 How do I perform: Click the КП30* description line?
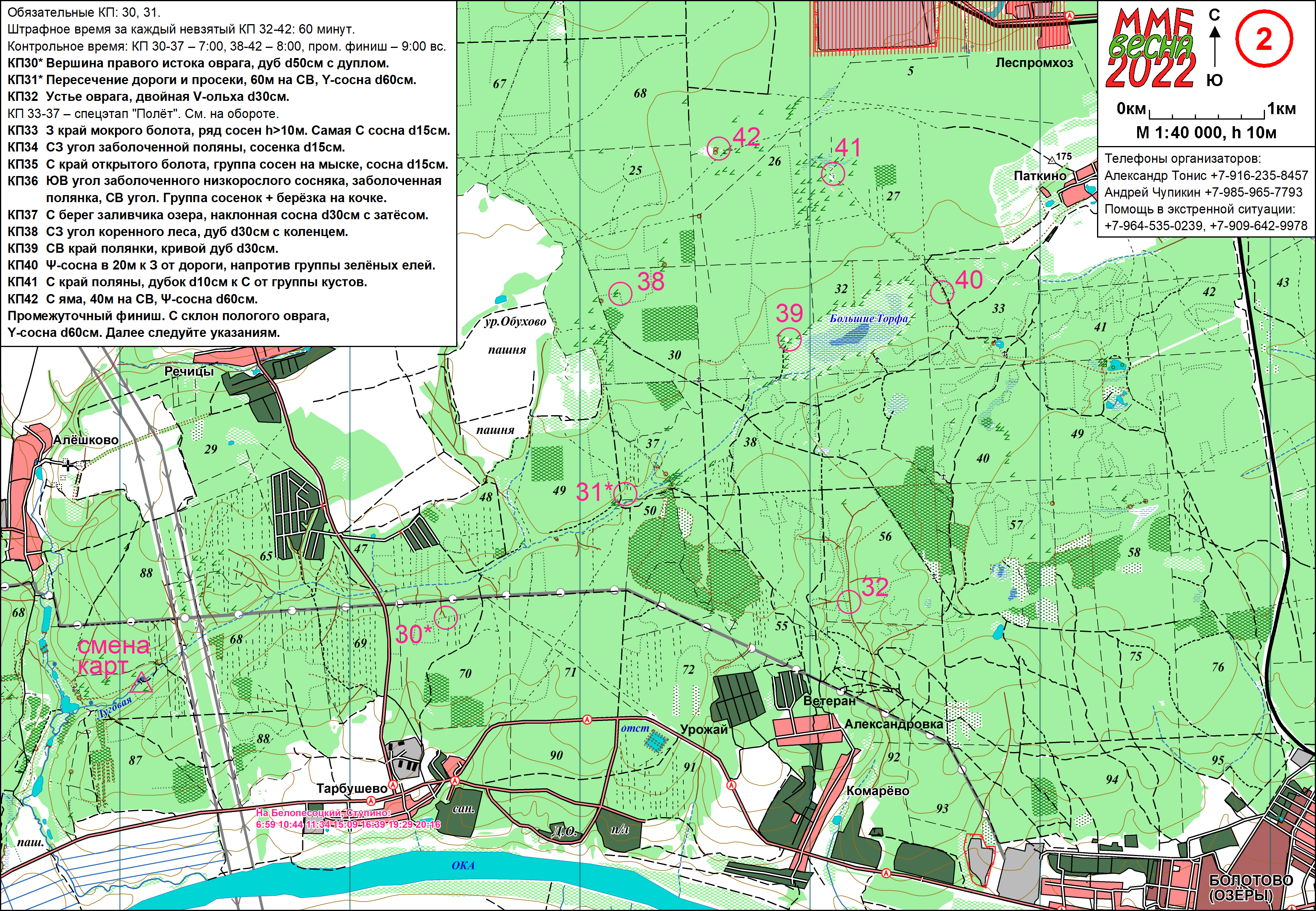click(x=198, y=63)
